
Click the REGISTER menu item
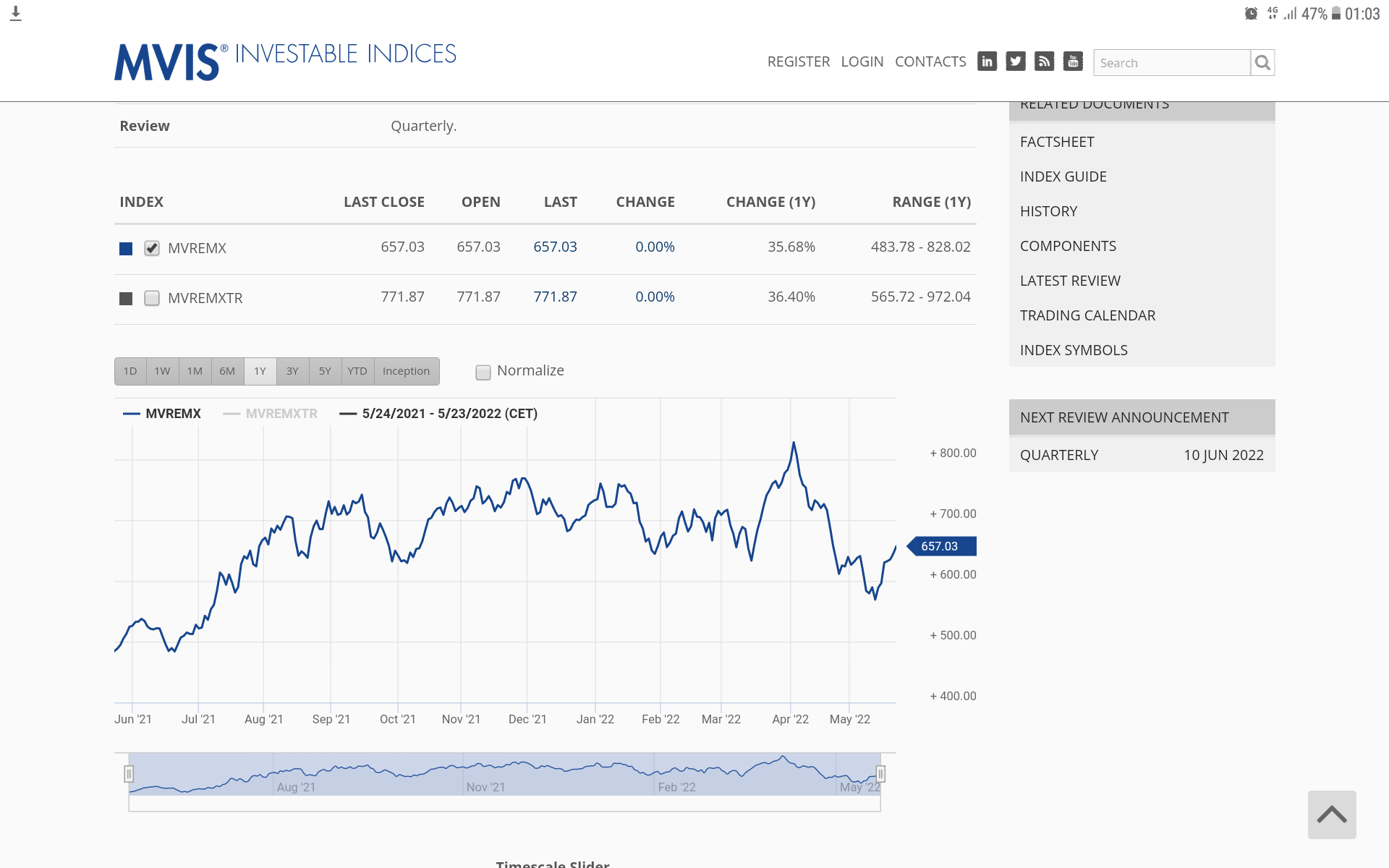(799, 61)
